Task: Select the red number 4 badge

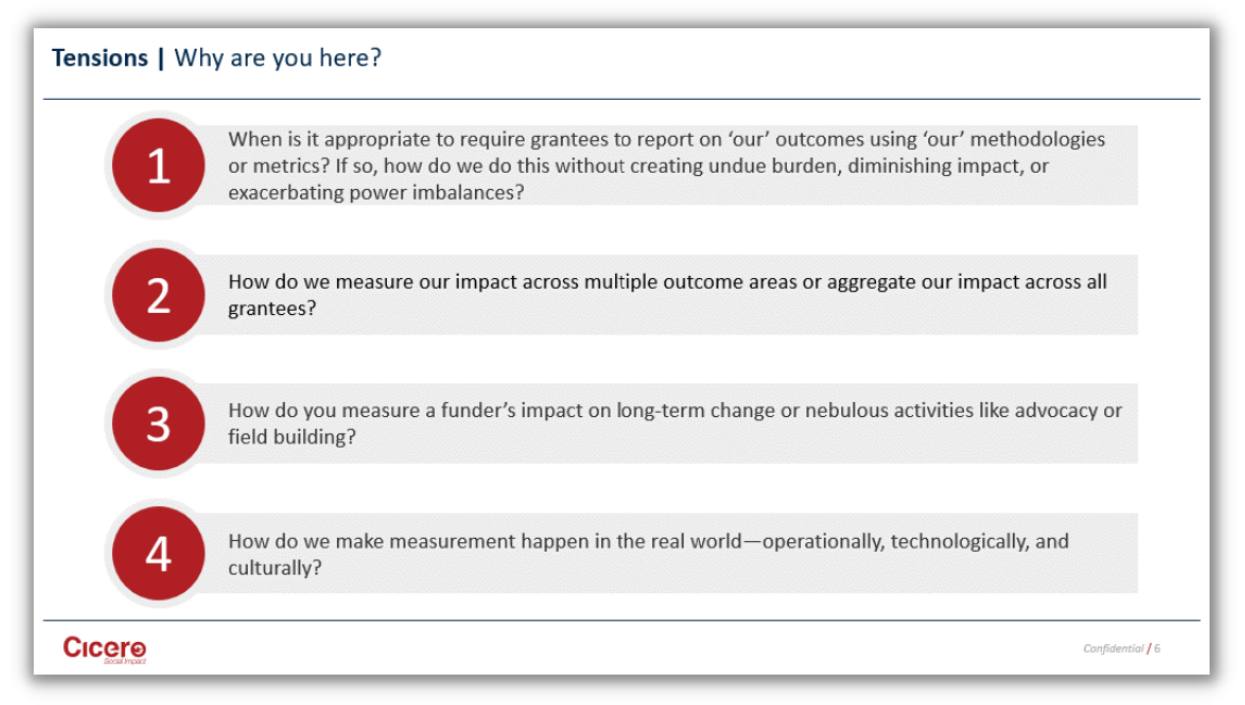Action: pos(158,553)
